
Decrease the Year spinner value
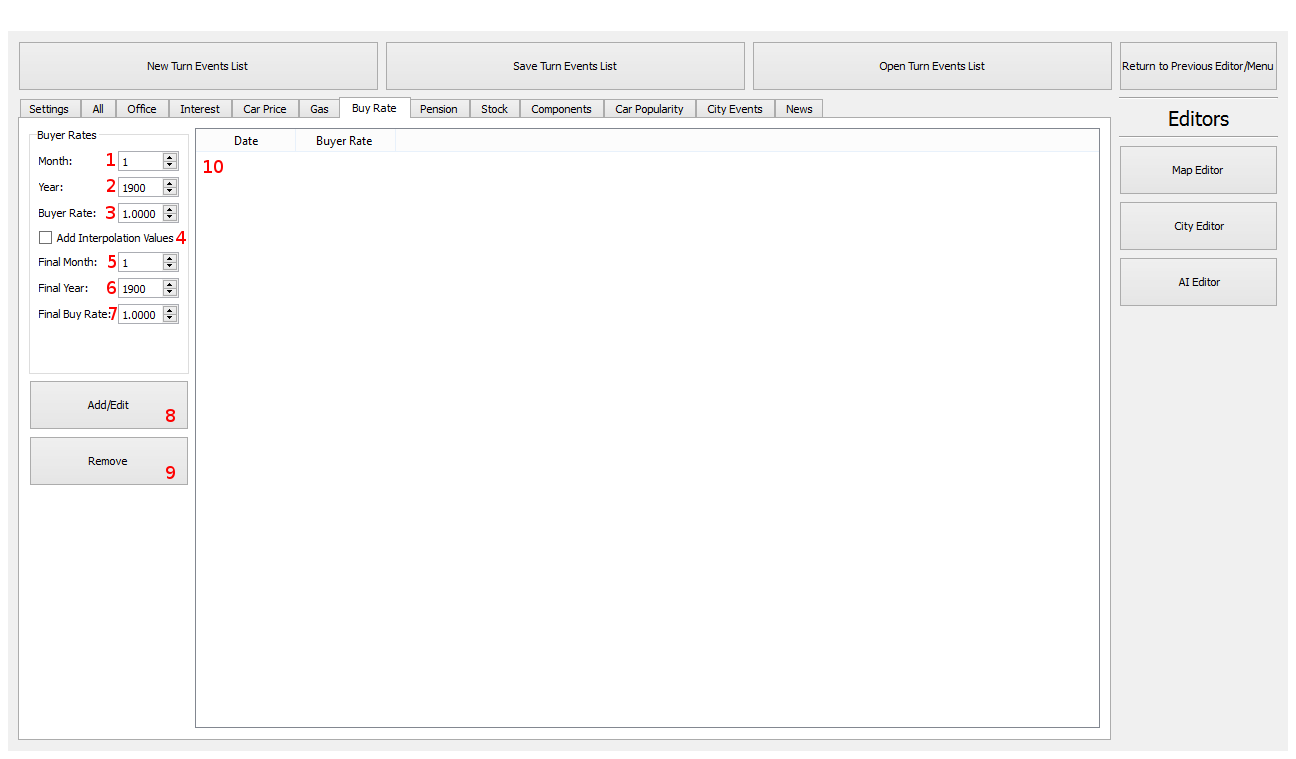170,191
